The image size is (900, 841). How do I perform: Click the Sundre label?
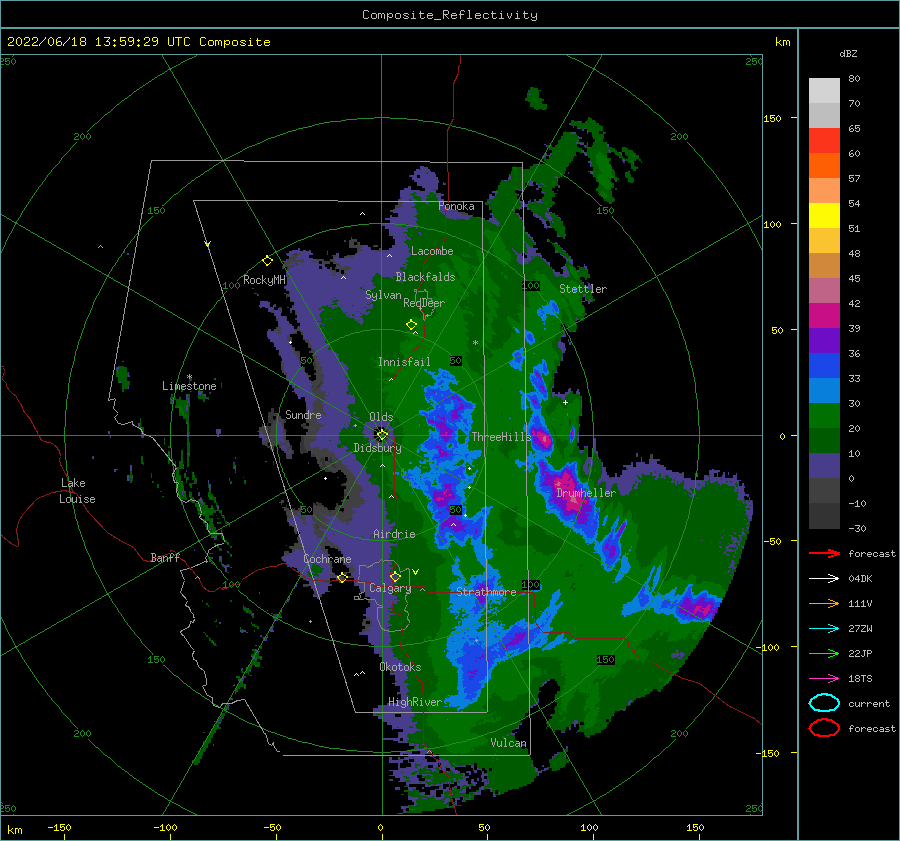303,414
